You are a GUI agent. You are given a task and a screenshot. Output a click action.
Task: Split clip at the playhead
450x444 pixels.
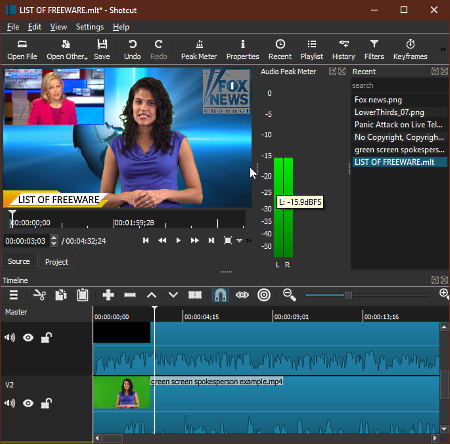pyautogui.click(x=195, y=295)
